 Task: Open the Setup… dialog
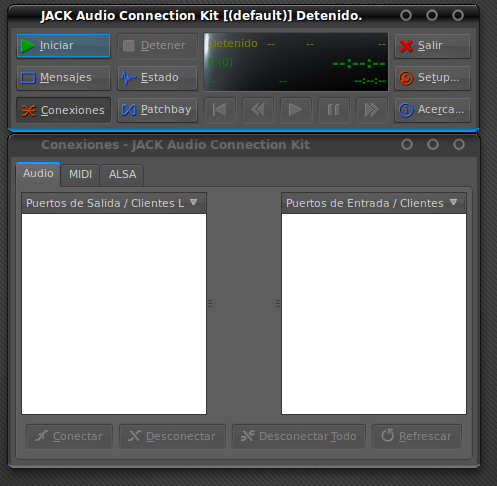coord(432,78)
